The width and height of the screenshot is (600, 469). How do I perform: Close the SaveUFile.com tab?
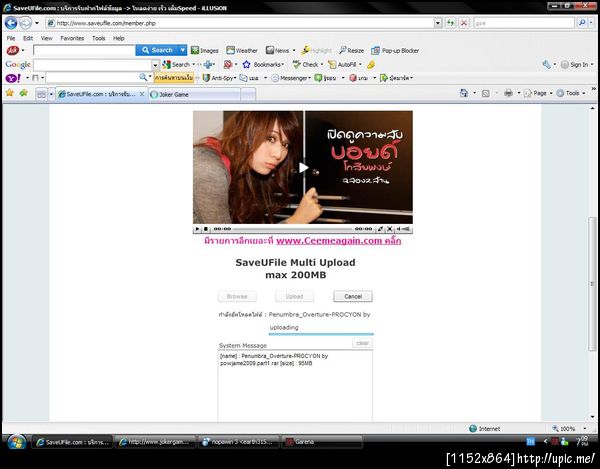tap(142, 94)
